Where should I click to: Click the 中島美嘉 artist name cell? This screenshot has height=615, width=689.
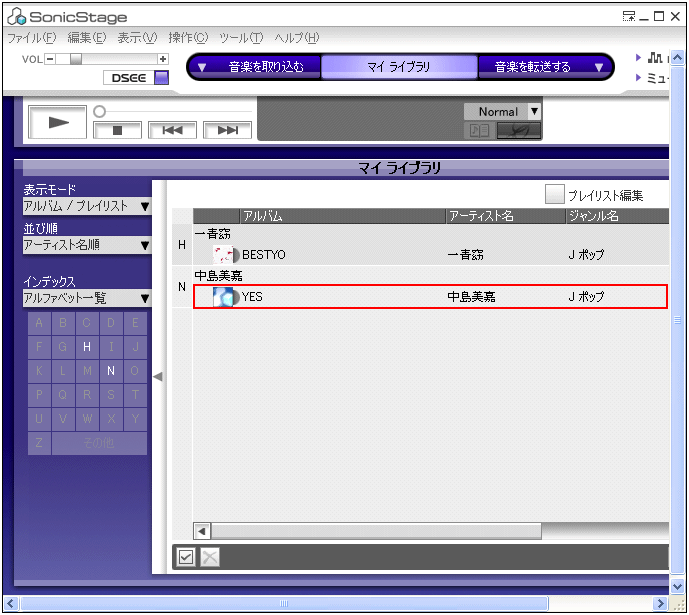pyautogui.click(x=471, y=297)
